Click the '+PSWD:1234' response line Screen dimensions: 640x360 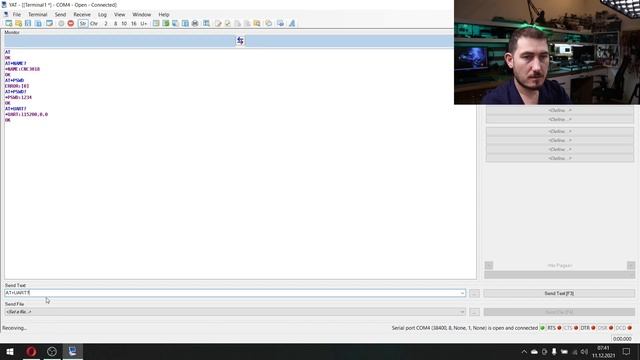pyautogui.click(x=18, y=98)
